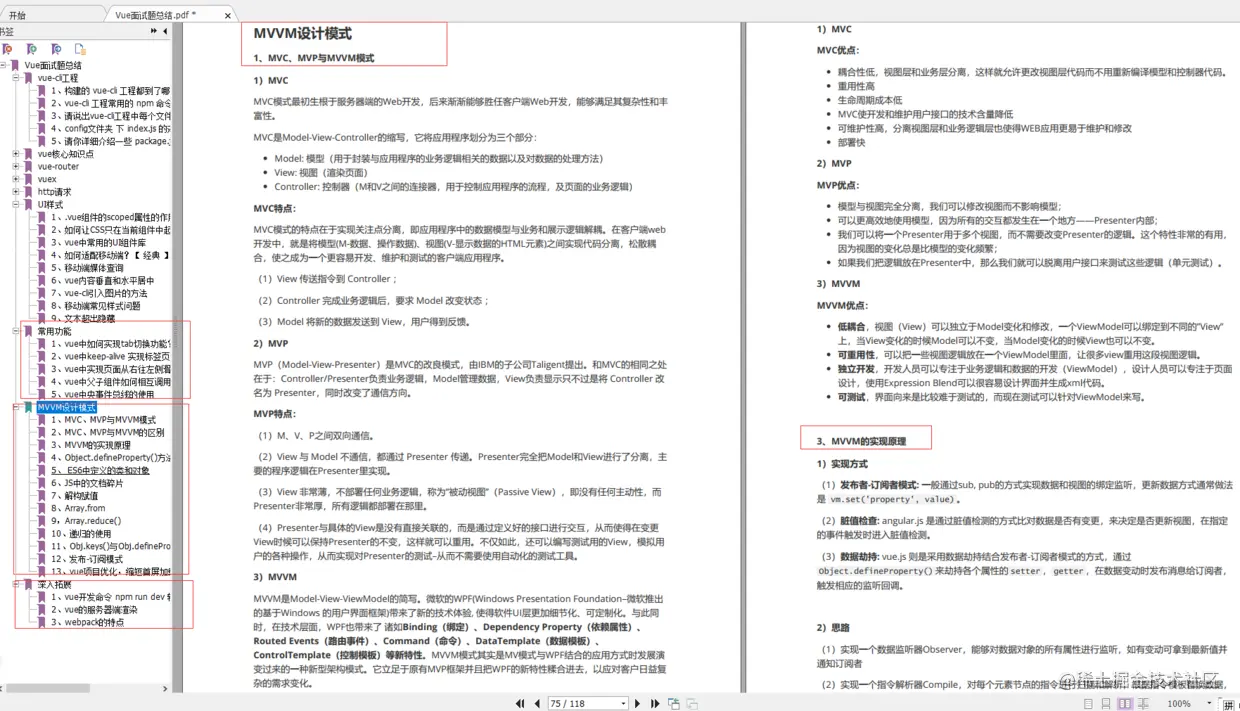Image resolution: width=1240 pixels, height=711 pixels.
Task: Open bookmark 12、发布-订阅模式
Action: (86, 559)
